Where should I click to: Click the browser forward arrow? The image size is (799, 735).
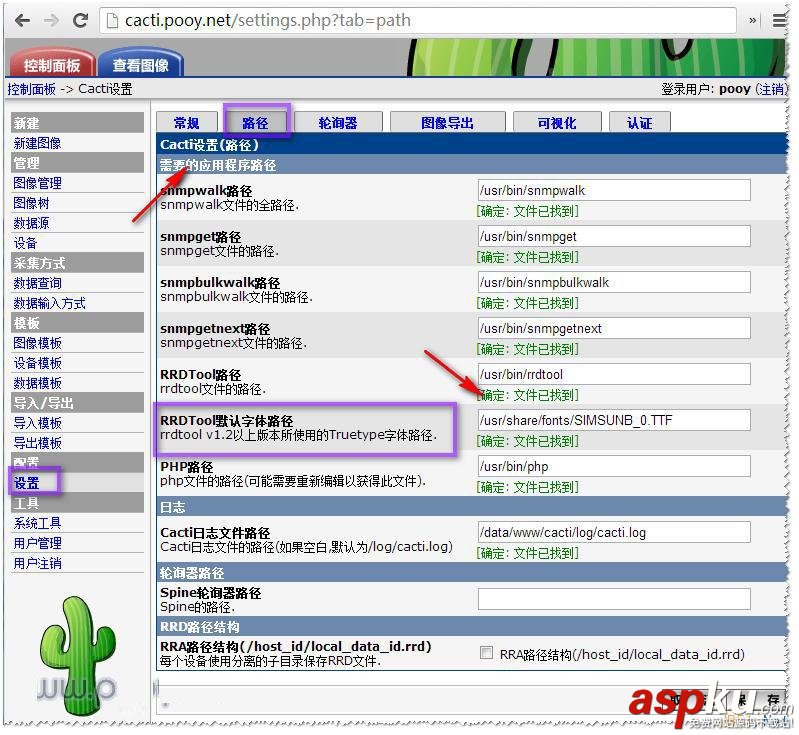pyautogui.click(x=51, y=20)
